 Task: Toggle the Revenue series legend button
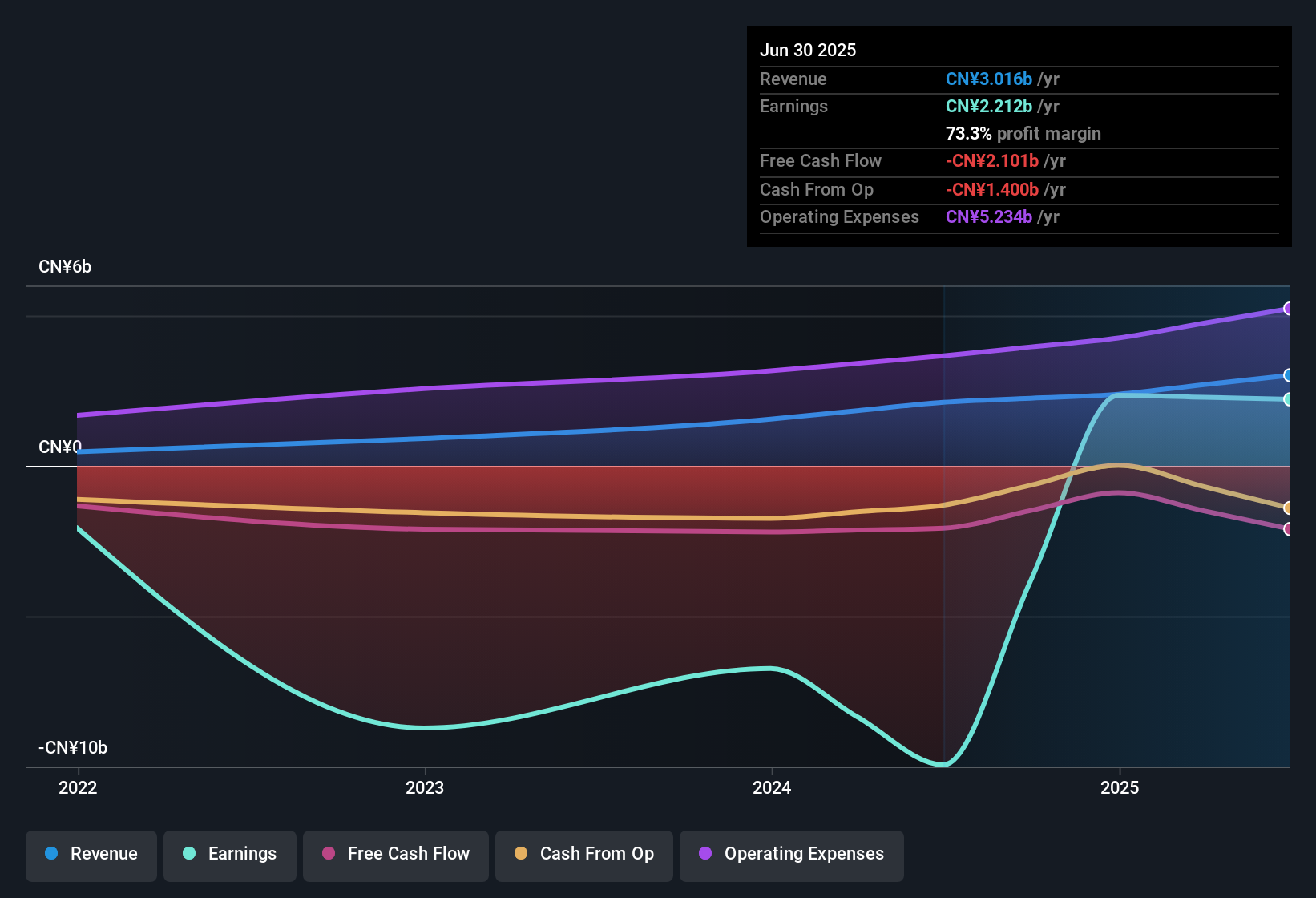pos(91,854)
